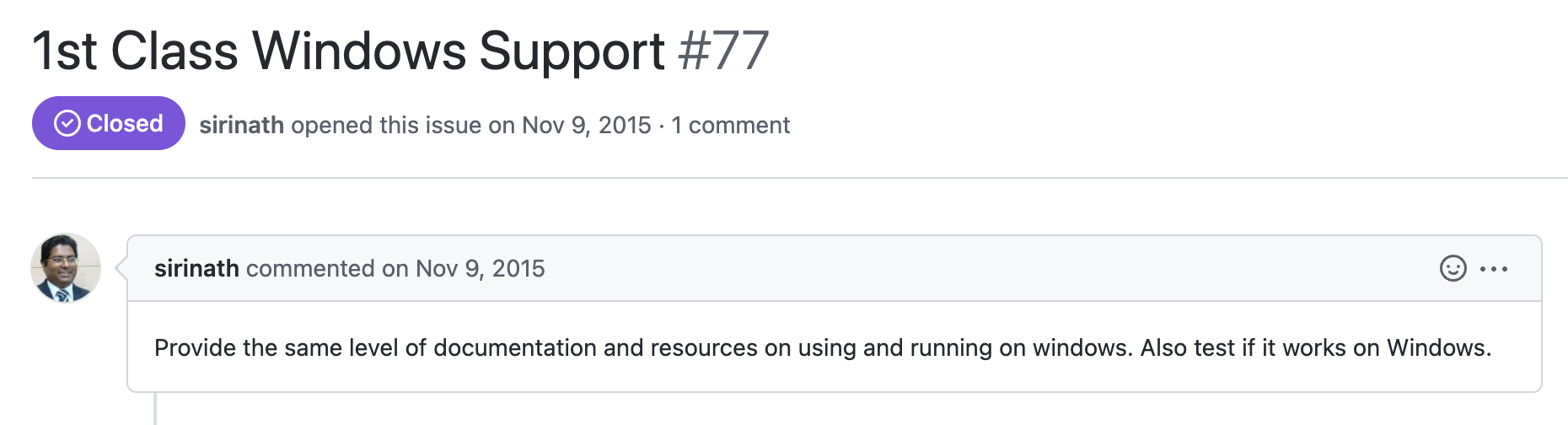The width and height of the screenshot is (1568, 425).
Task: Open sirinath's profile from the issue header
Action: click(241, 125)
